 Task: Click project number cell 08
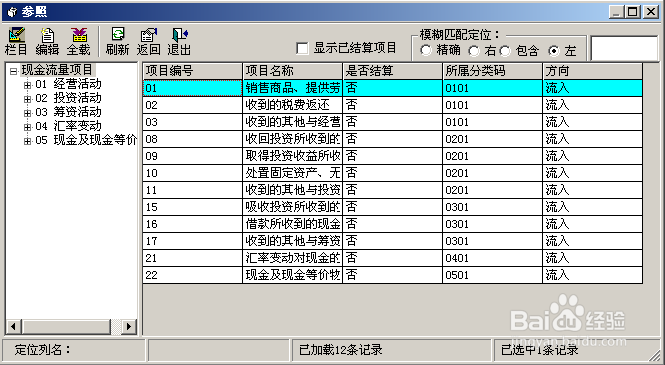[x=193, y=139]
